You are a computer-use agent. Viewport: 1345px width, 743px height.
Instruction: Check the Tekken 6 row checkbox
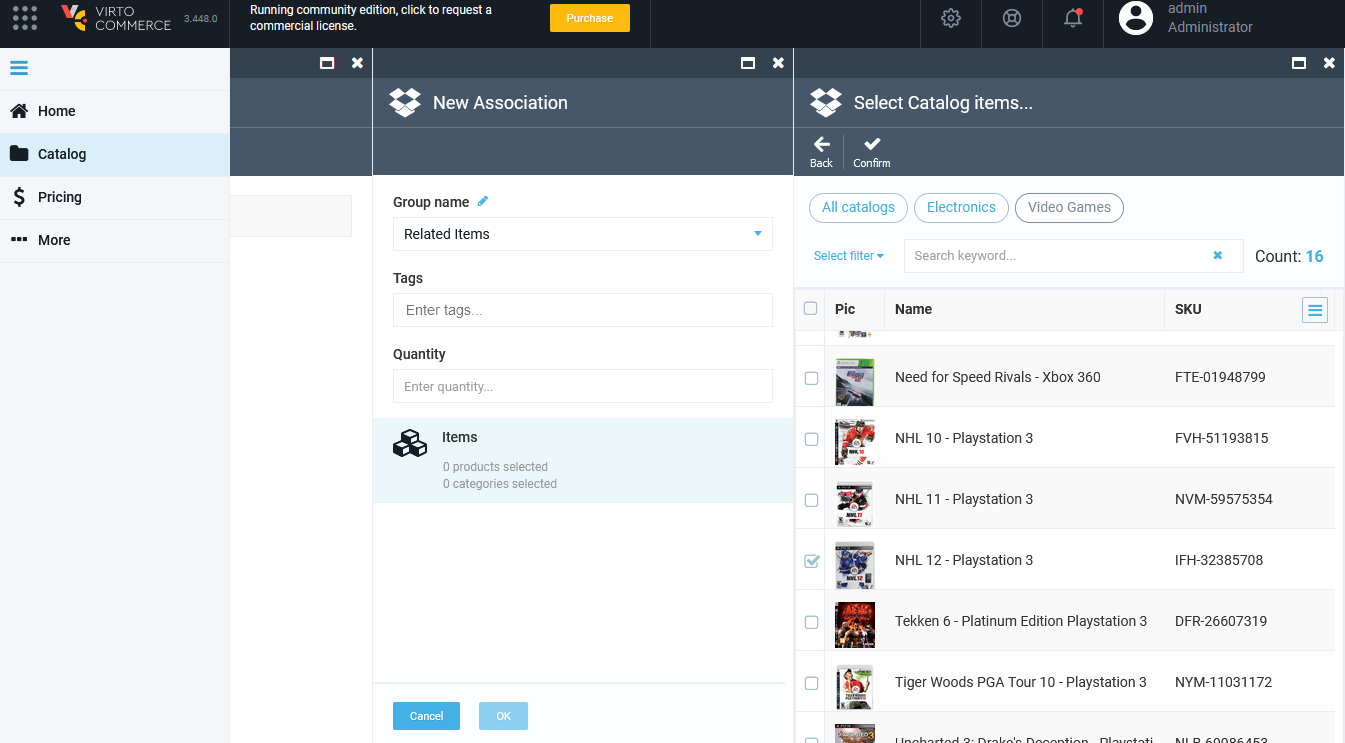811,622
